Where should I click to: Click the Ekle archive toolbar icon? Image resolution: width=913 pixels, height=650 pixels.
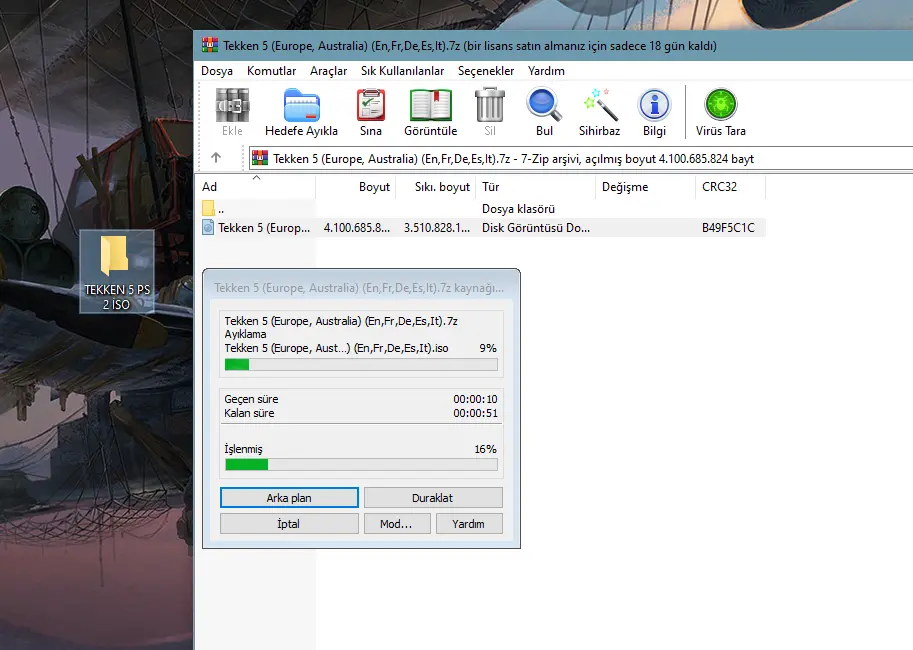(x=232, y=105)
